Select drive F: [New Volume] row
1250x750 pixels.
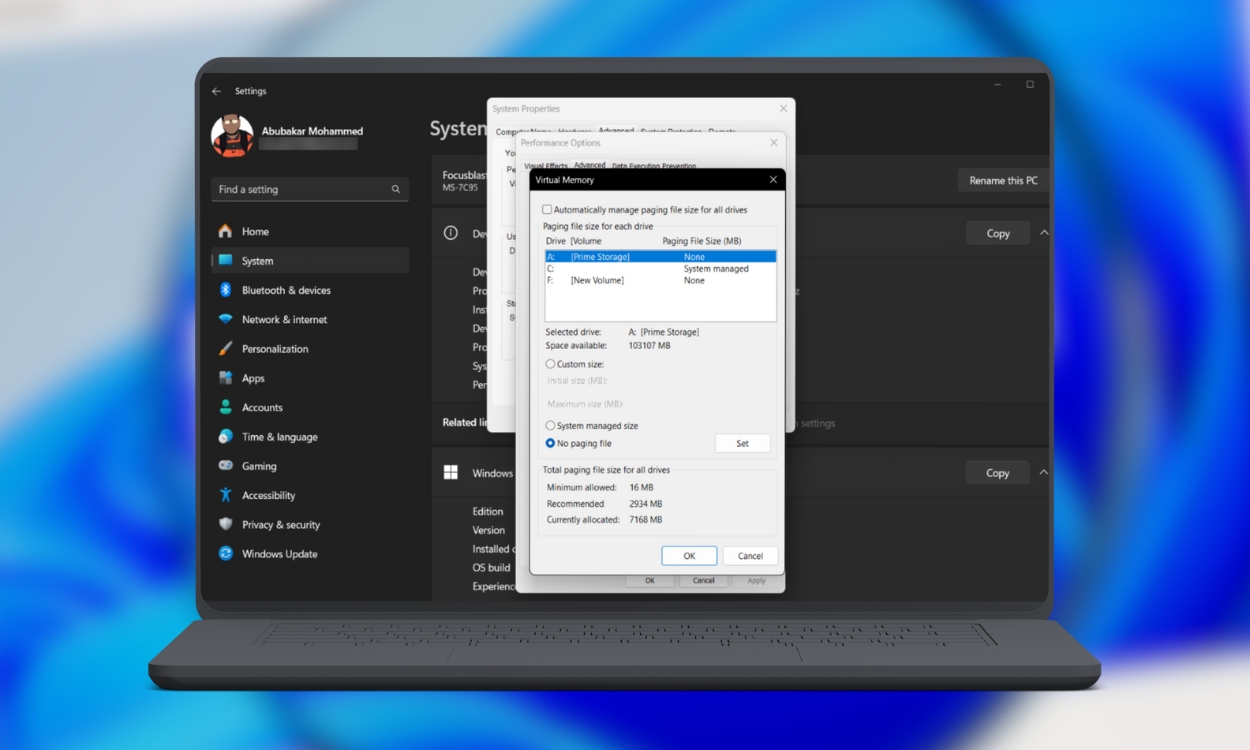click(660, 281)
